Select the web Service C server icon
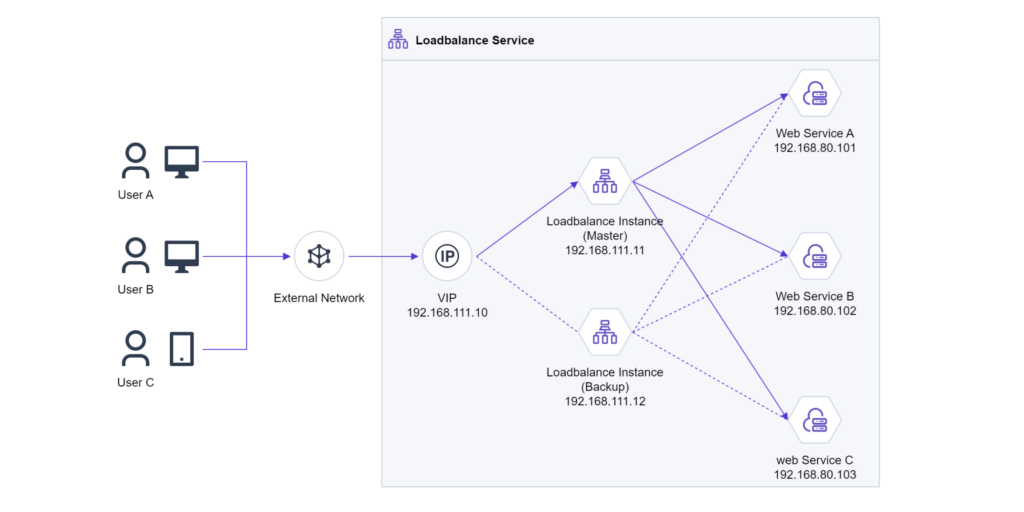This screenshot has width=1024, height=512. [x=815, y=422]
